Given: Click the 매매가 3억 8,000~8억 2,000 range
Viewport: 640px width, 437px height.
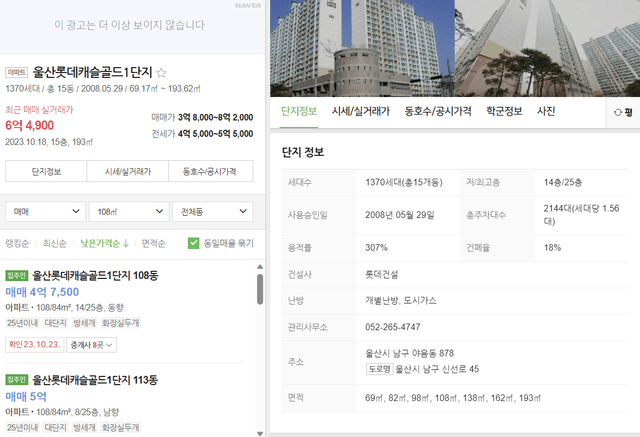Looking at the screenshot, I should pos(202,118).
